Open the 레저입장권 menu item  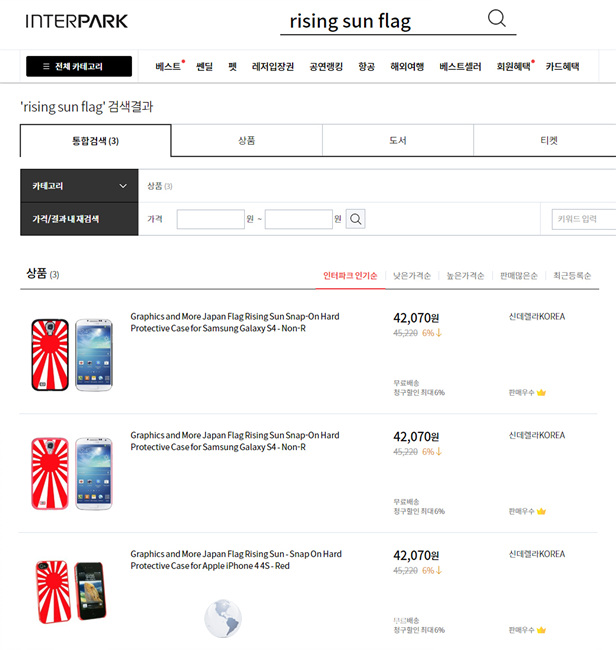273,66
